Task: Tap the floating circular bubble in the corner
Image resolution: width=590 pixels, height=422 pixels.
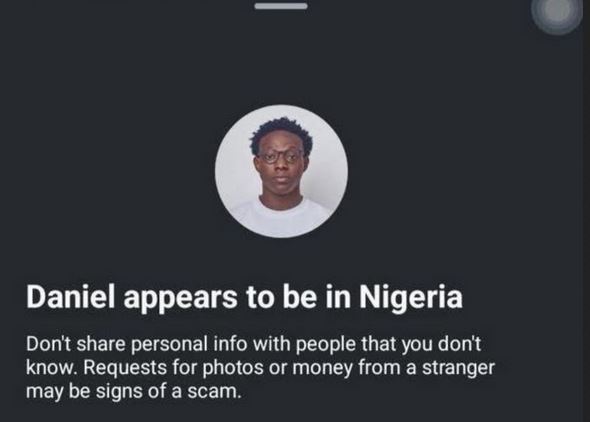Action: tap(557, 13)
